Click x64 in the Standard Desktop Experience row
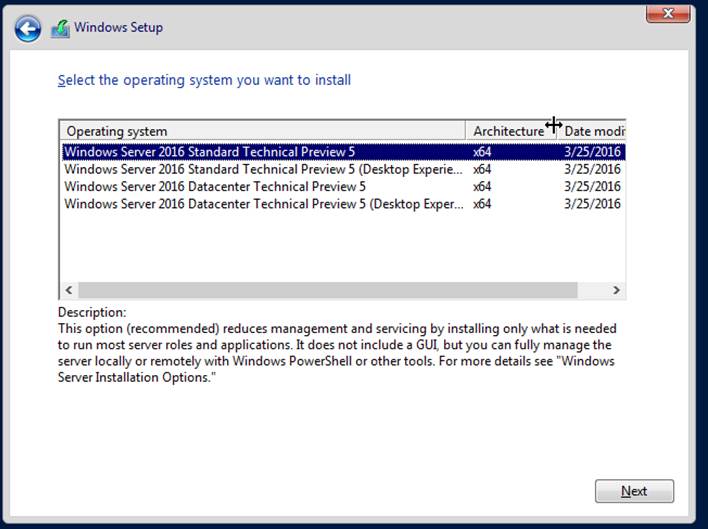The image size is (708, 529). coord(482,169)
